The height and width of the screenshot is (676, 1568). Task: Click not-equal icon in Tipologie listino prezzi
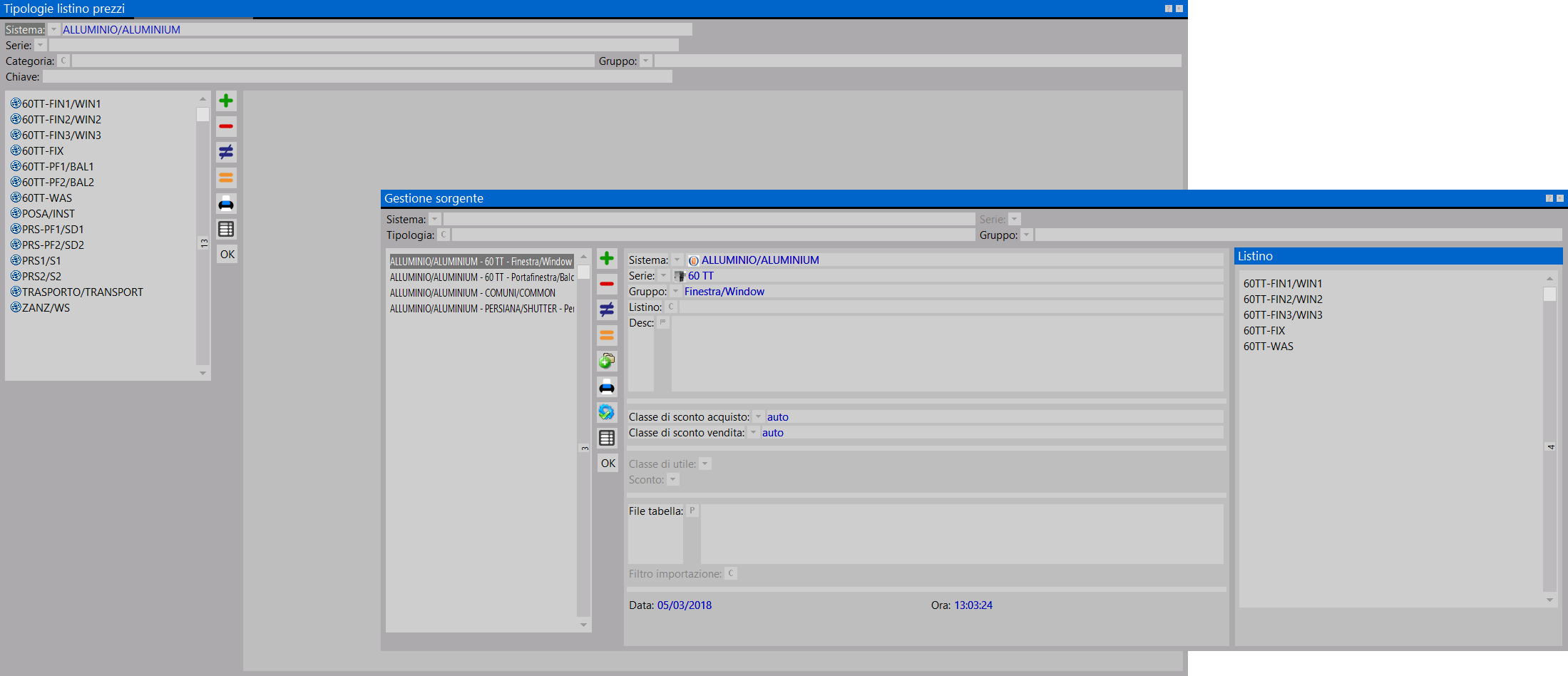coord(226,152)
